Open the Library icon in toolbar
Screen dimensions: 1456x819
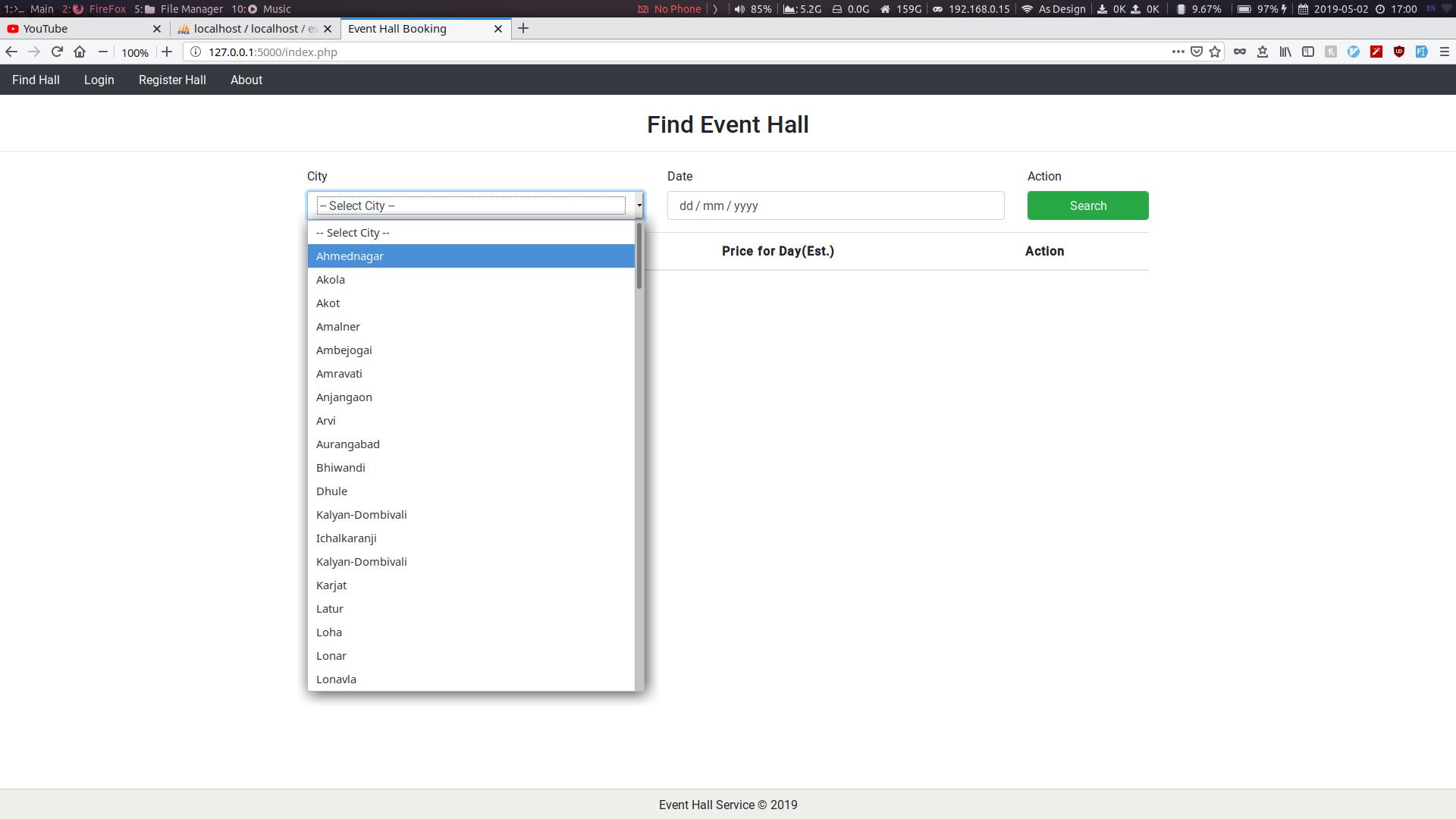point(1285,52)
